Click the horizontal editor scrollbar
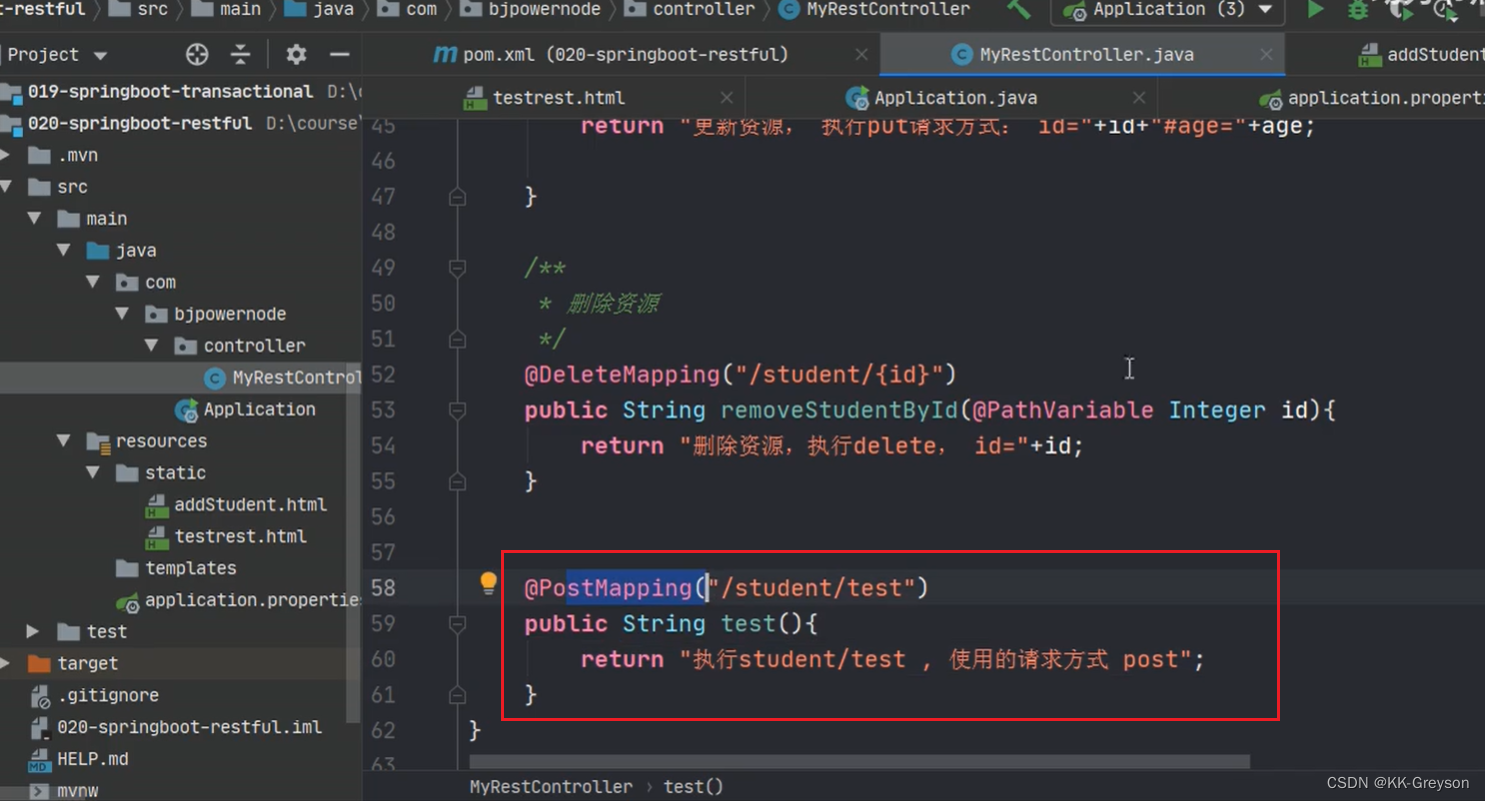The width and height of the screenshot is (1485, 801). (860, 762)
